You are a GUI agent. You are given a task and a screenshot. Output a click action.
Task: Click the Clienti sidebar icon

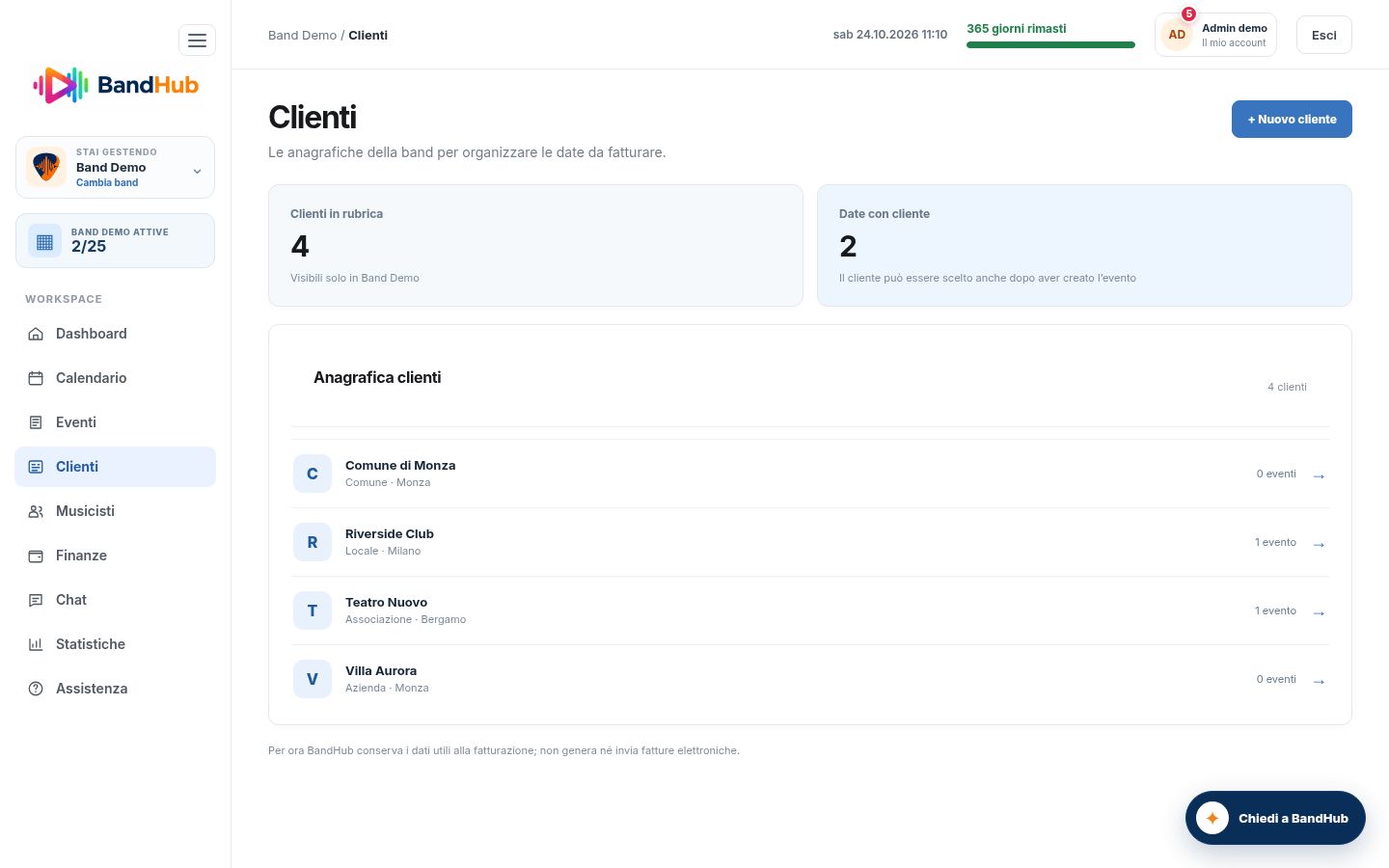pyautogui.click(x=36, y=467)
